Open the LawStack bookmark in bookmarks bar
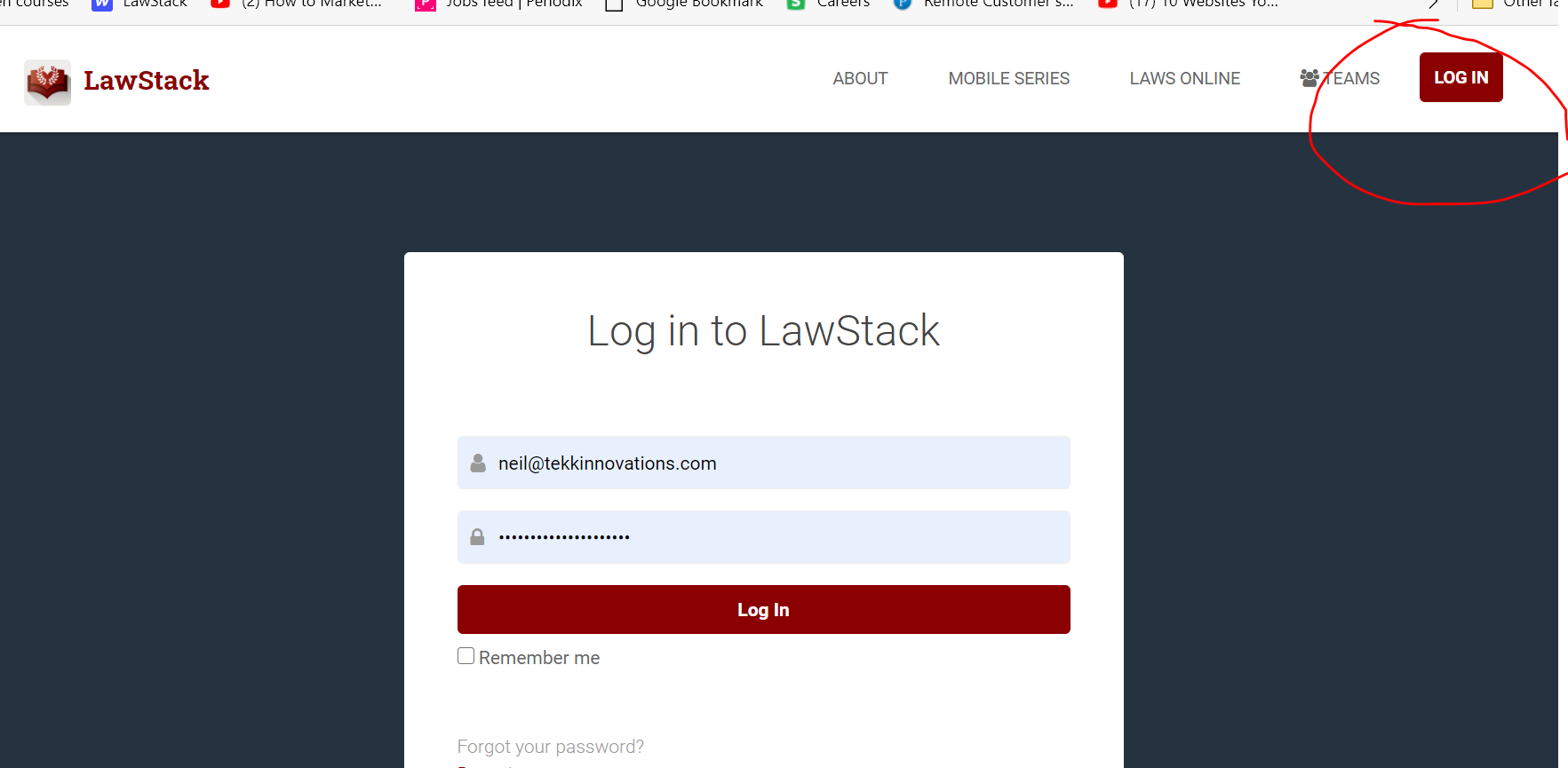 (x=139, y=4)
